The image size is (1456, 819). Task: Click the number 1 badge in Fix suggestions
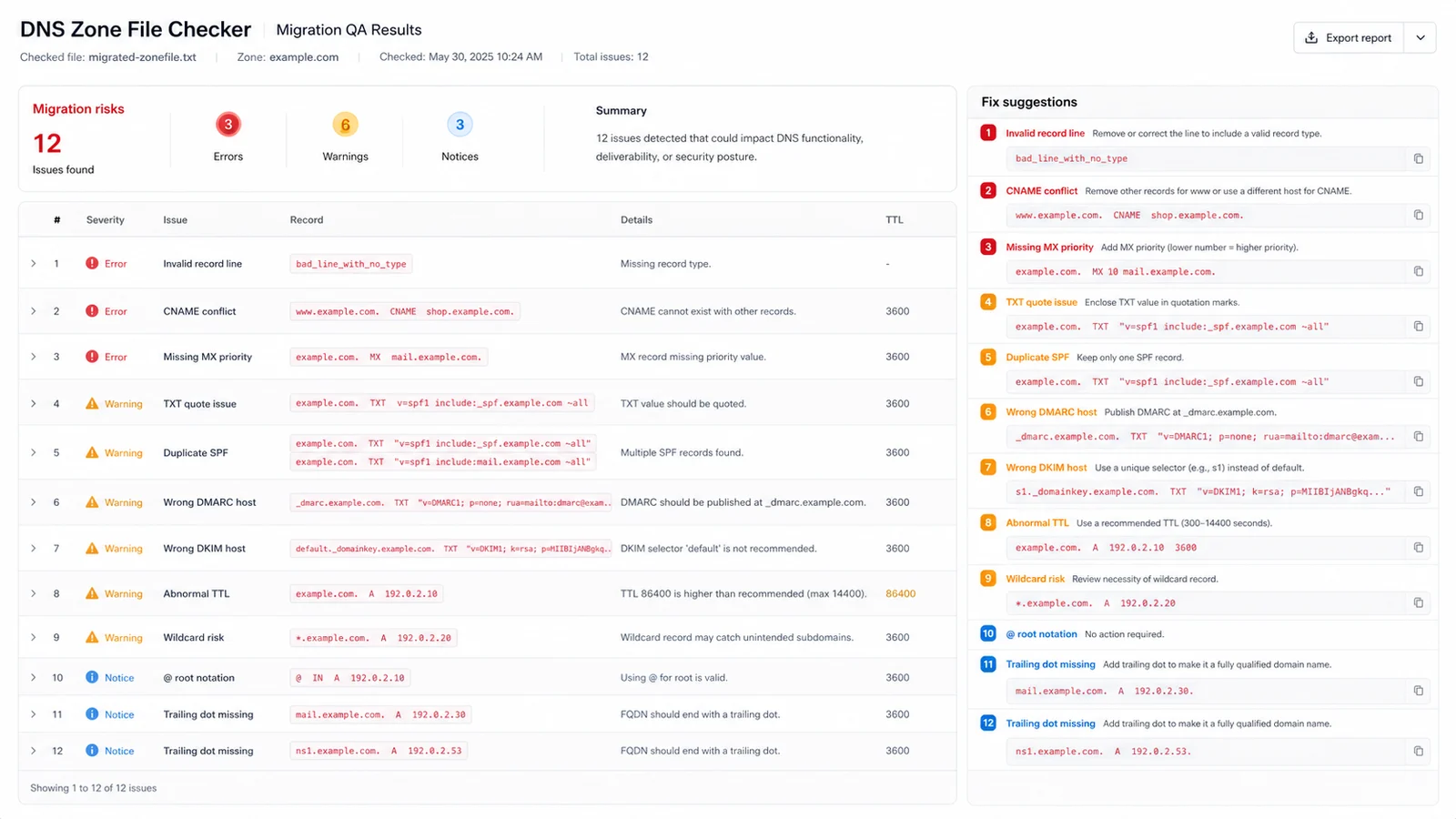[x=988, y=133]
